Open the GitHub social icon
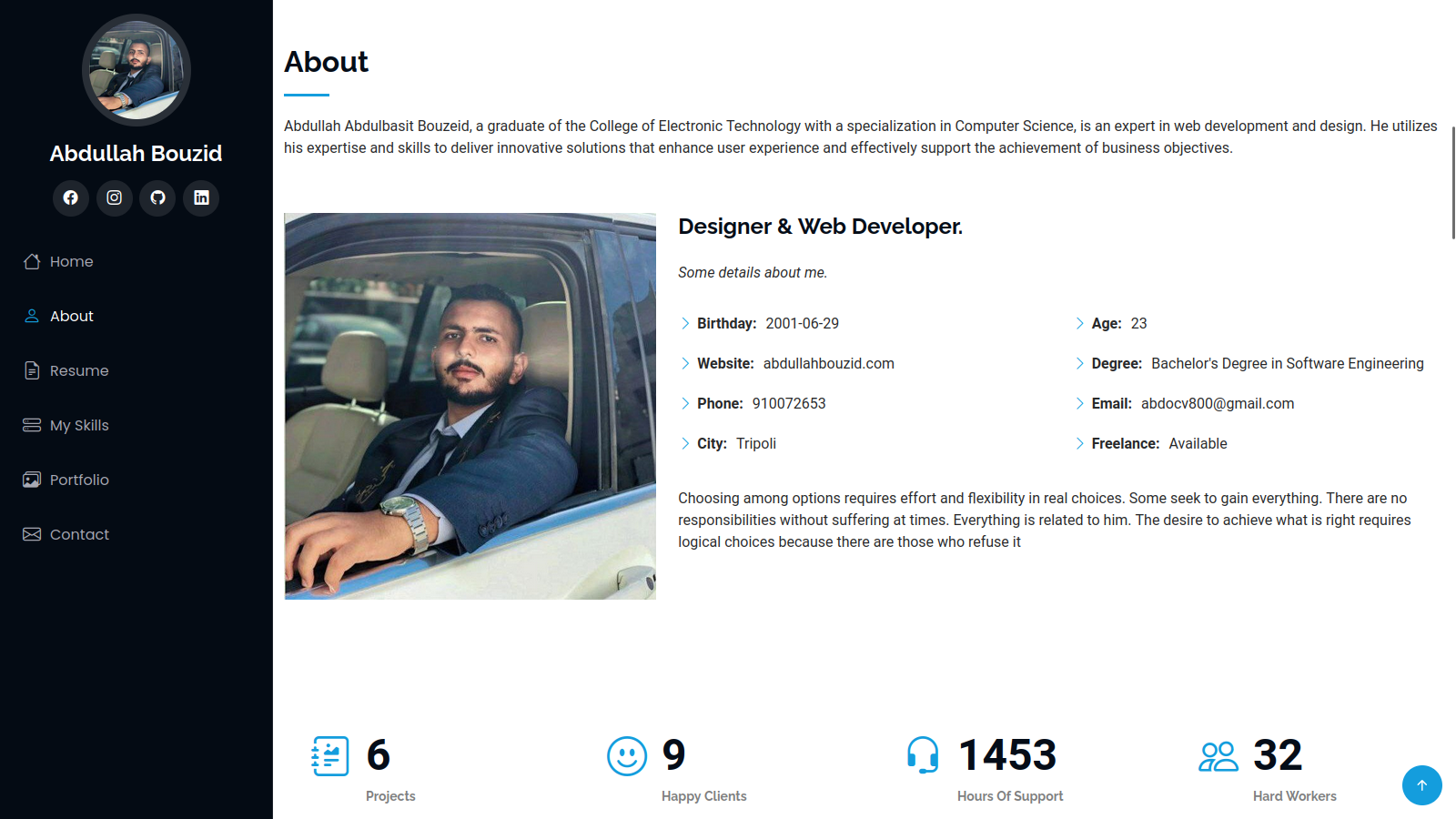This screenshot has height=819, width=1456. 158,197
